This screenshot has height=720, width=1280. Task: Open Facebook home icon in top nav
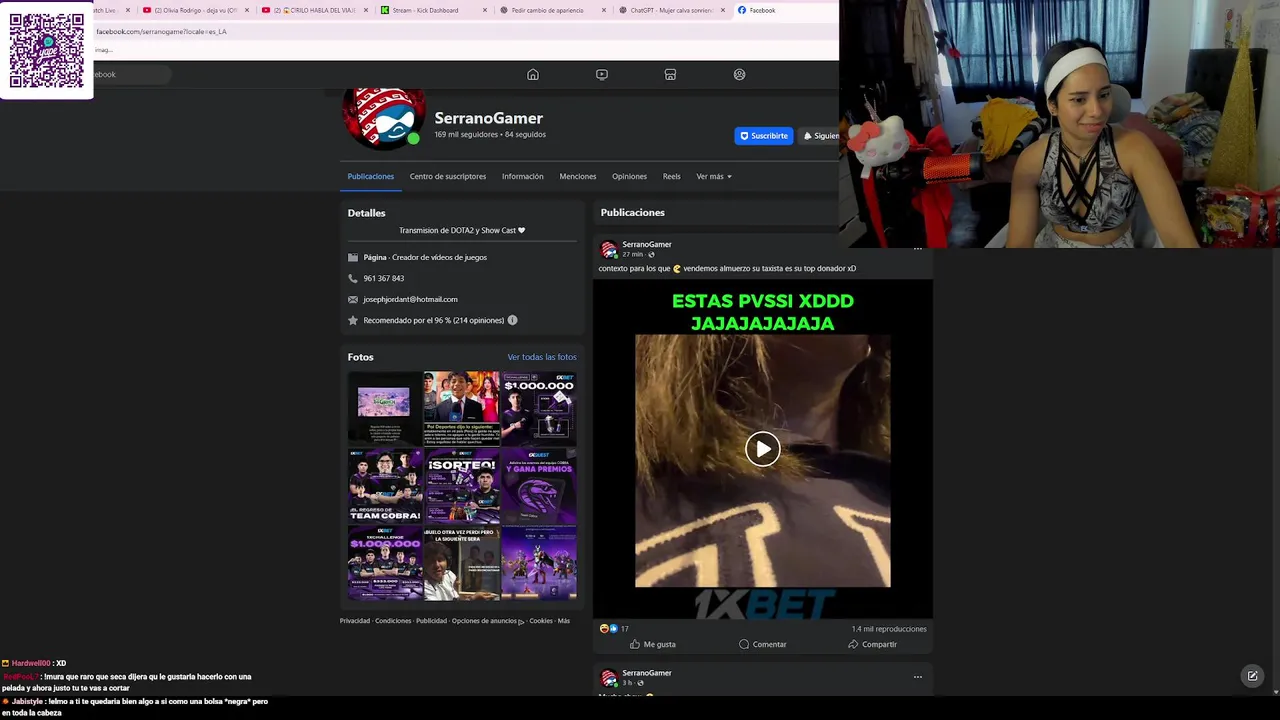pyautogui.click(x=533, y=74)
